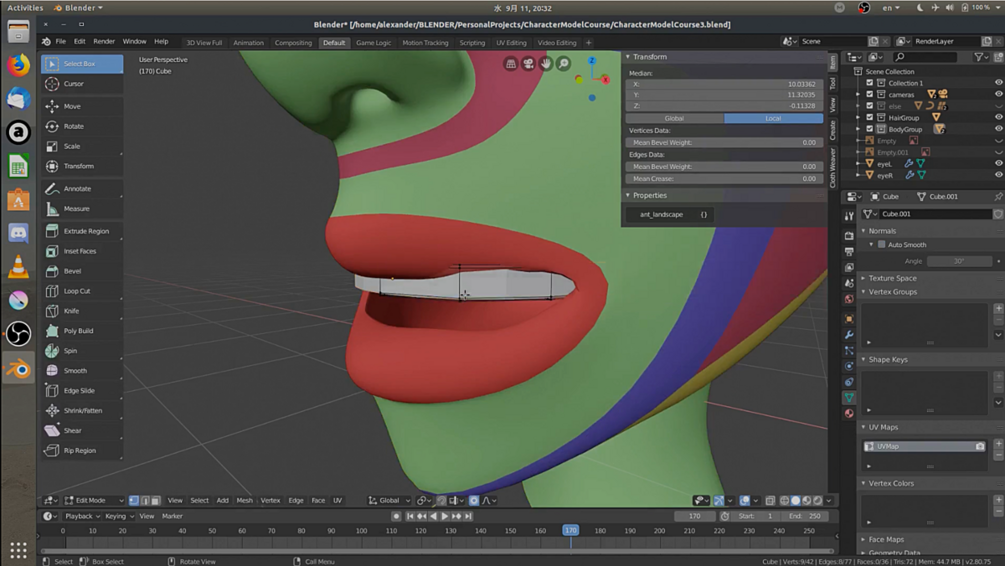1005x566 pixels.
Task: Hide the eyeL object
Action: point(999,163)
